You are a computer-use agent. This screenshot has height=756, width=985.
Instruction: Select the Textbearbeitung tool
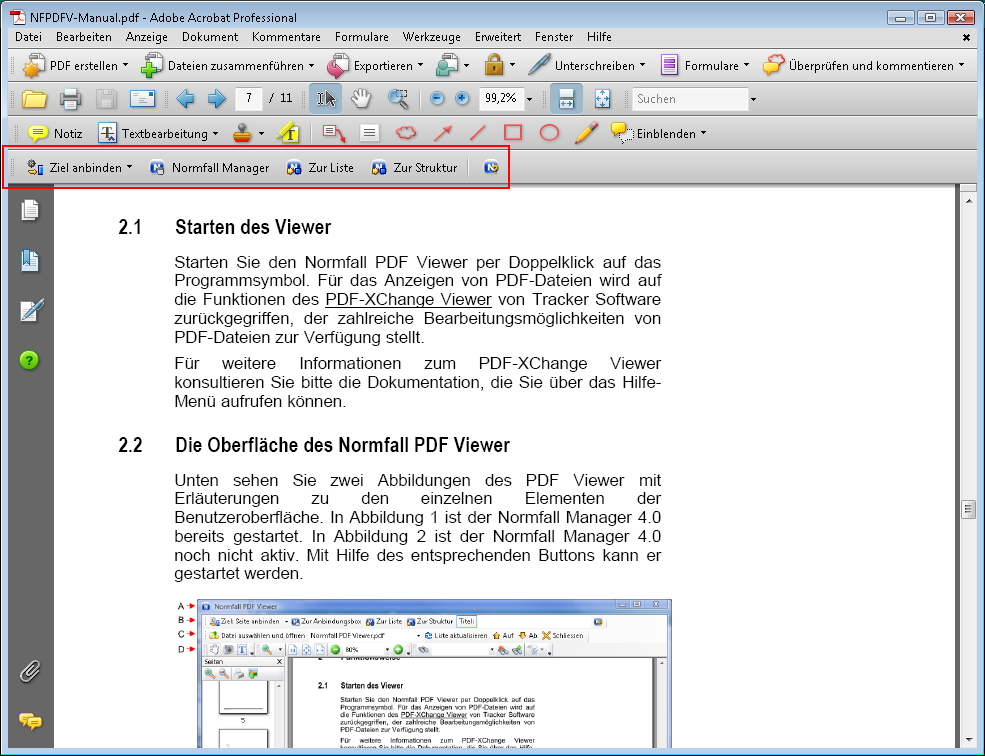[158, 133]
